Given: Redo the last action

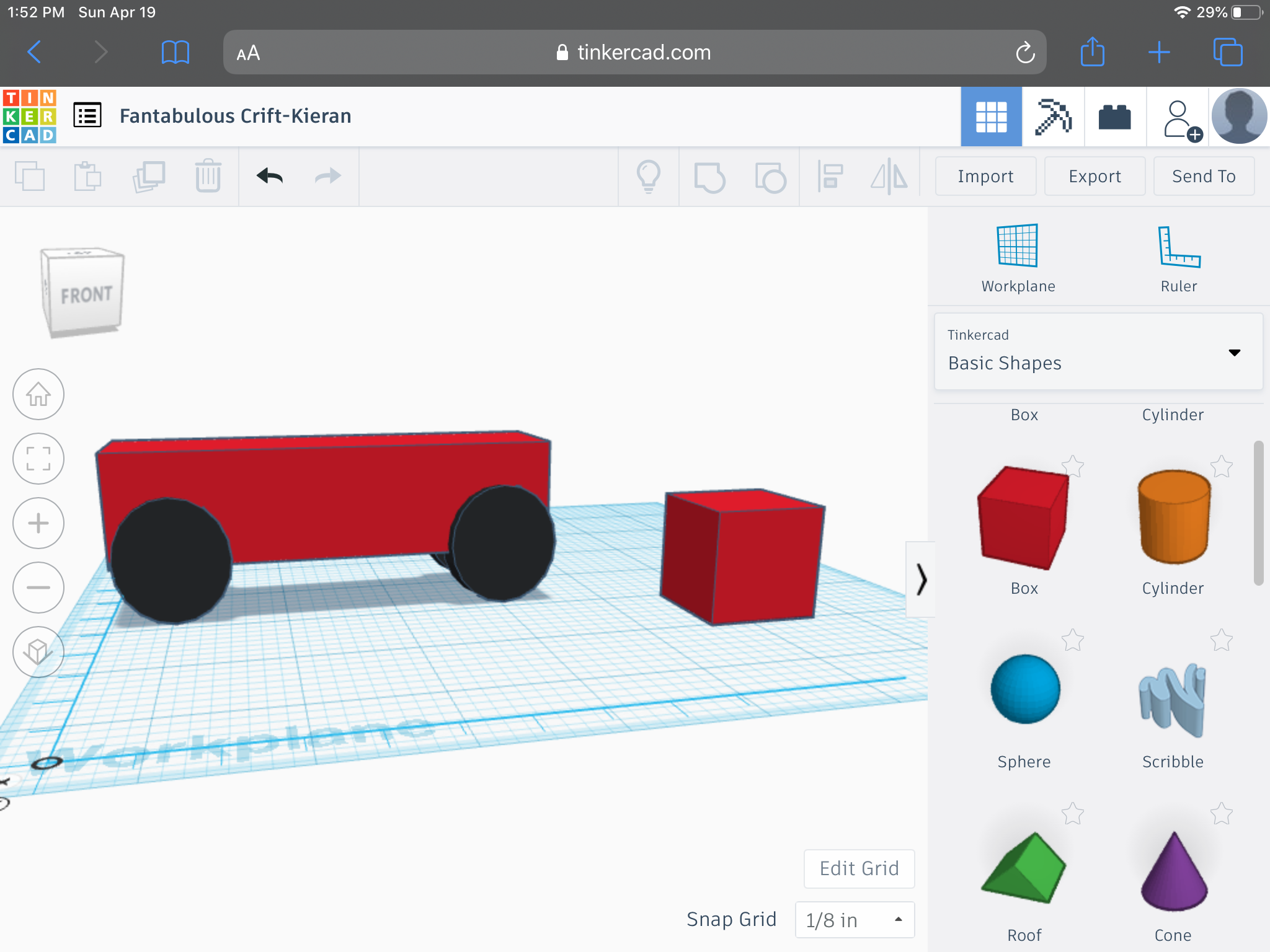Looking at the screenshot, I should click(x=328, y=177).
